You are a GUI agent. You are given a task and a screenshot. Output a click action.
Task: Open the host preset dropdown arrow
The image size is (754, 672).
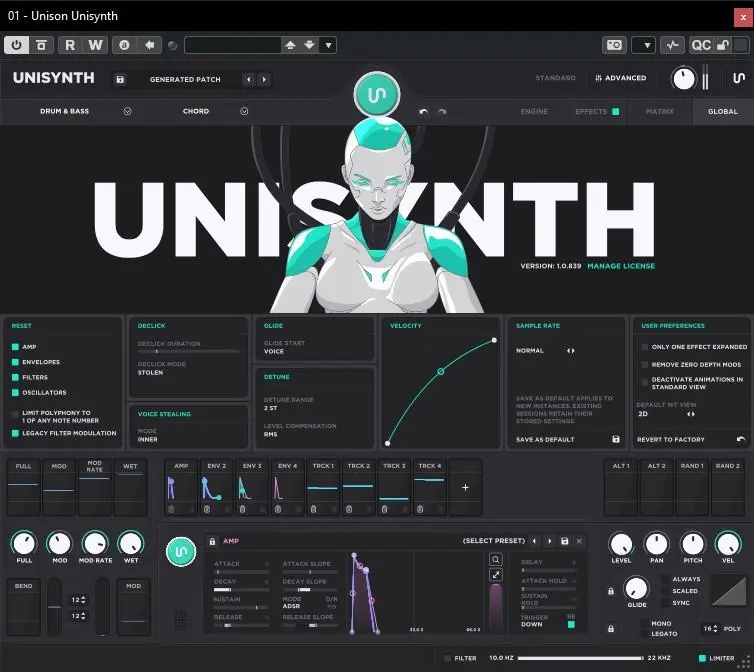(x=328, y=45)
